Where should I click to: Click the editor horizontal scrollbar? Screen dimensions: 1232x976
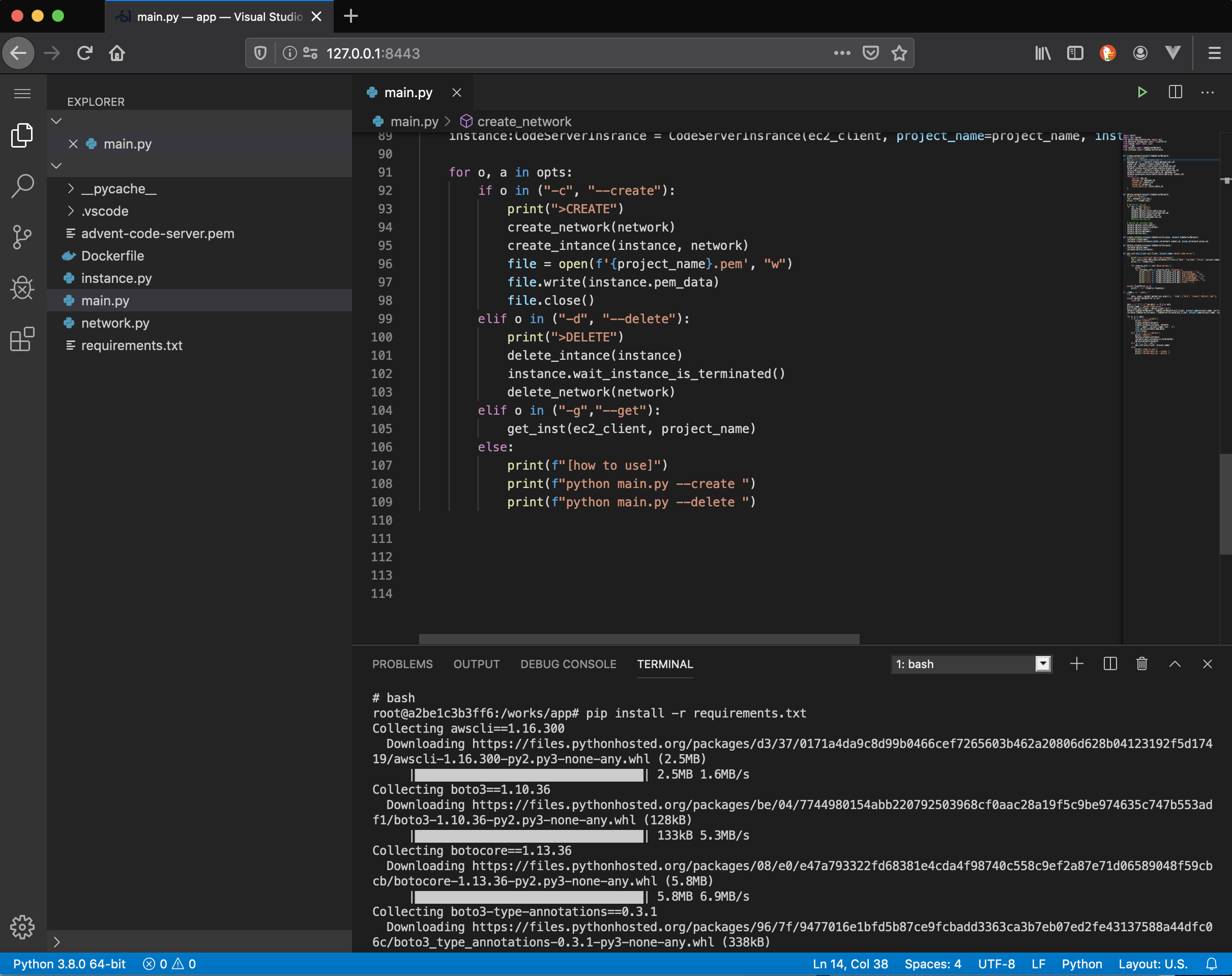tap(638, 639)
